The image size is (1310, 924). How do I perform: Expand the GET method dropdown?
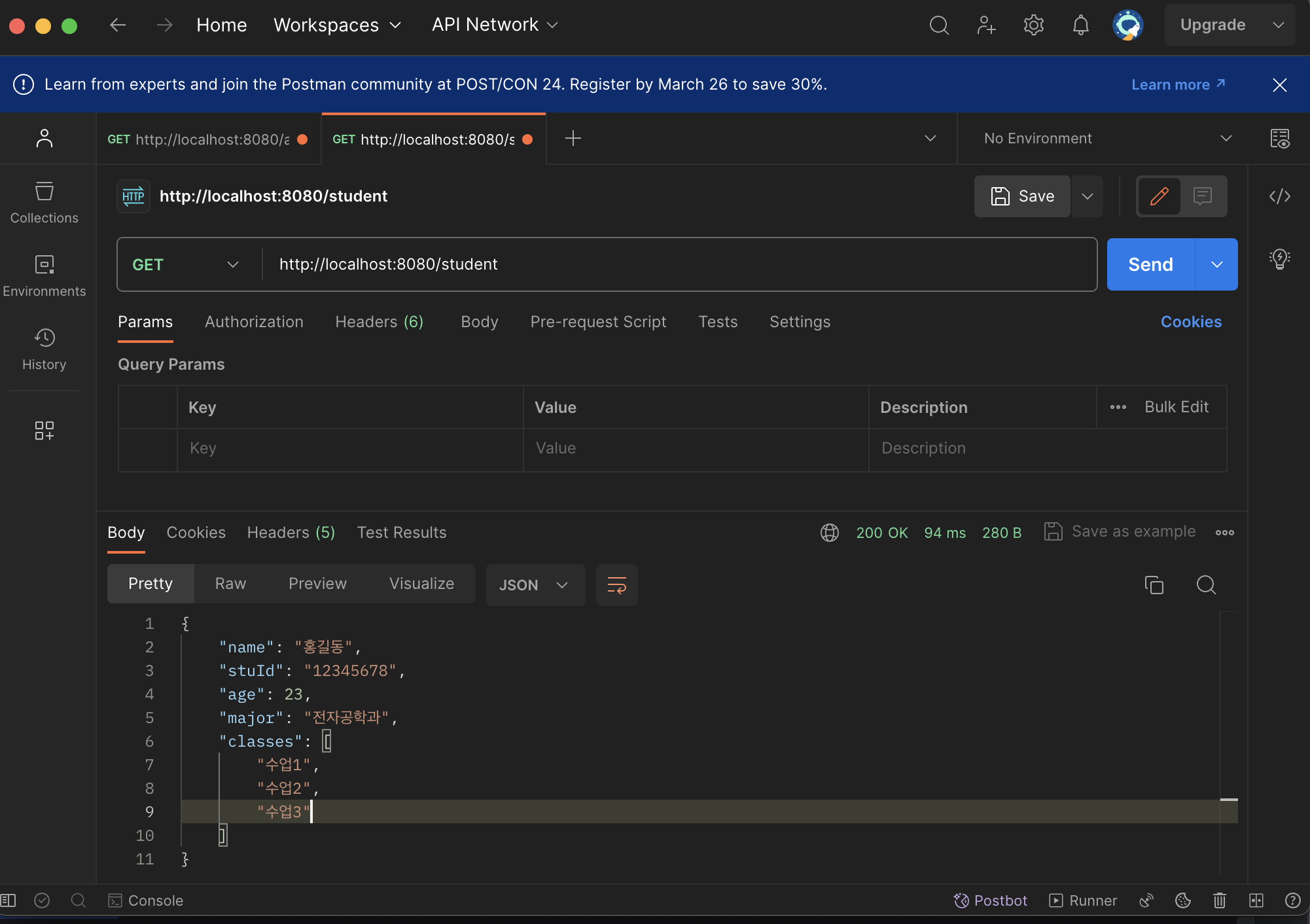pyautogui.click(x=186, y=264)
